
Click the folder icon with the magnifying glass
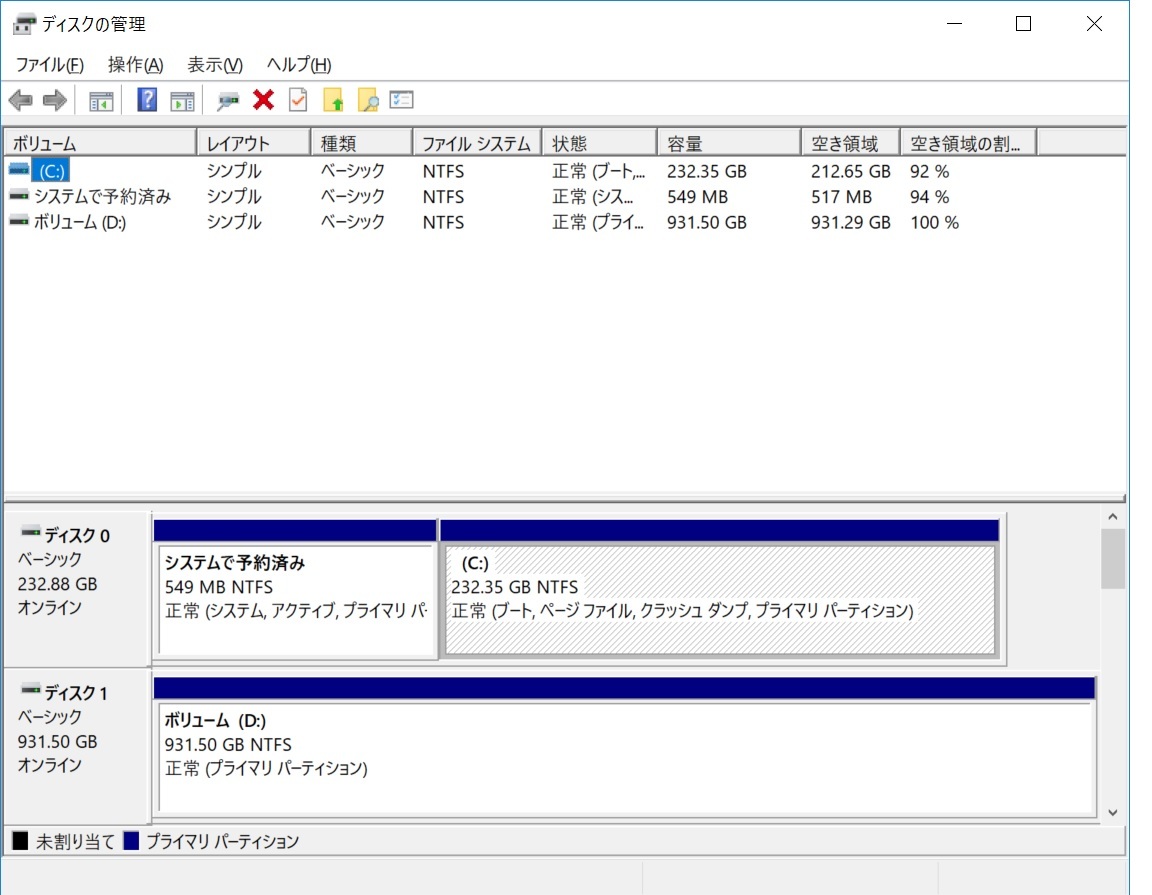pos(368,100)
